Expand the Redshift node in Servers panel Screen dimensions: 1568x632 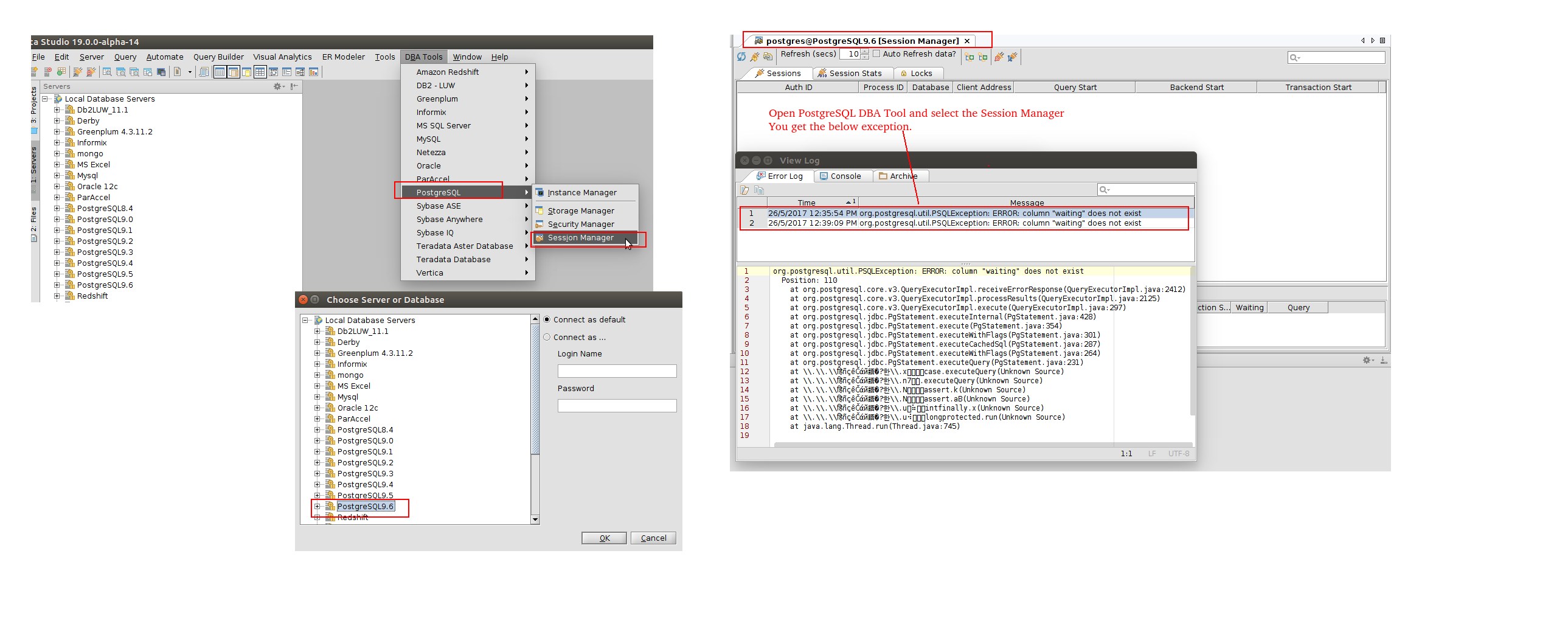point(57,296)
